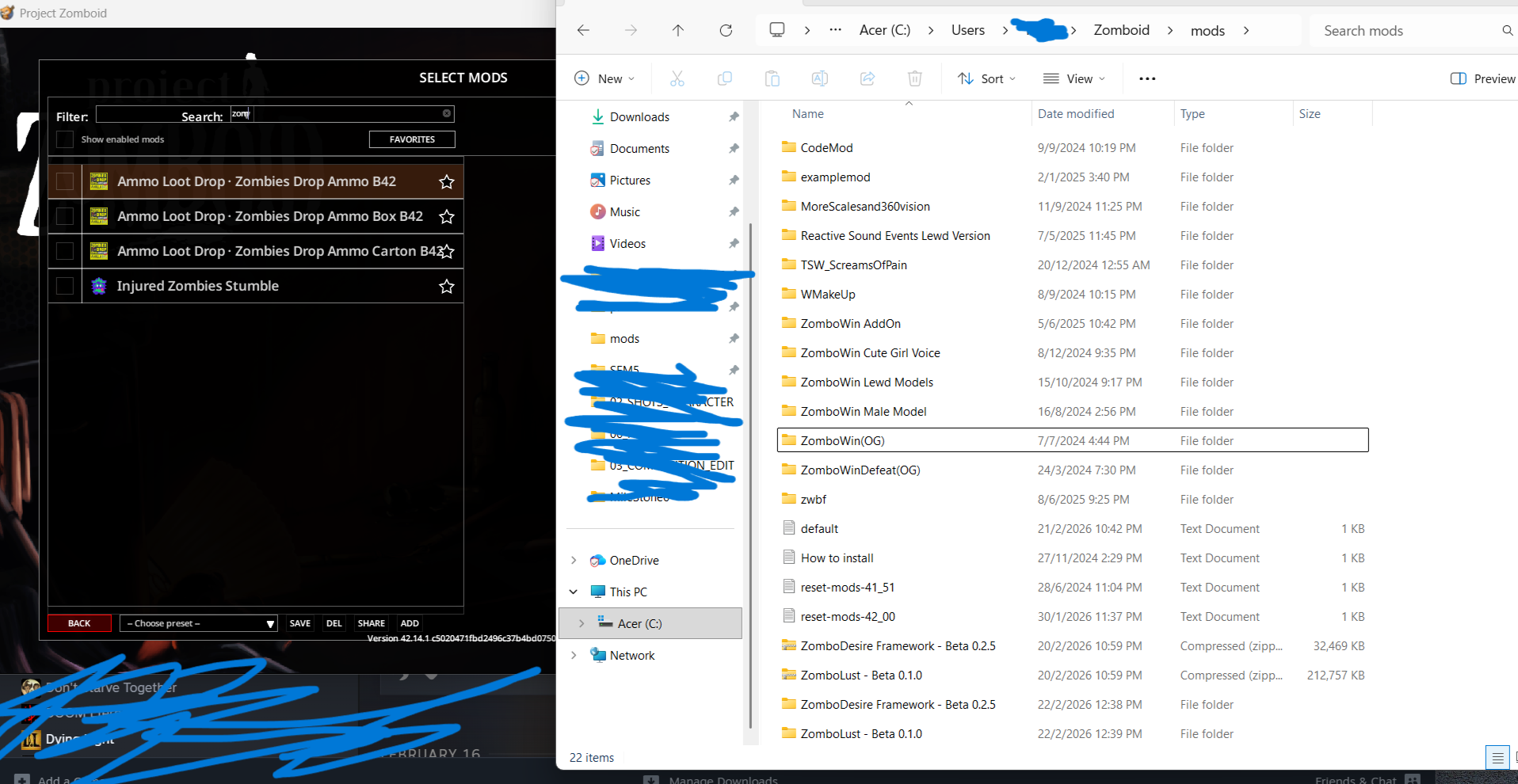
Task: Favorite the Zombies Drop Ammo Carton star
Action: point(447,252)
